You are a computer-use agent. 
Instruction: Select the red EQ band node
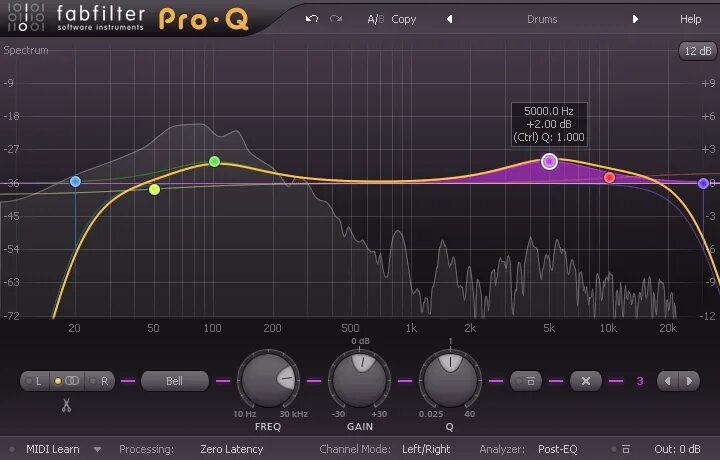click(x=609, y=177)
